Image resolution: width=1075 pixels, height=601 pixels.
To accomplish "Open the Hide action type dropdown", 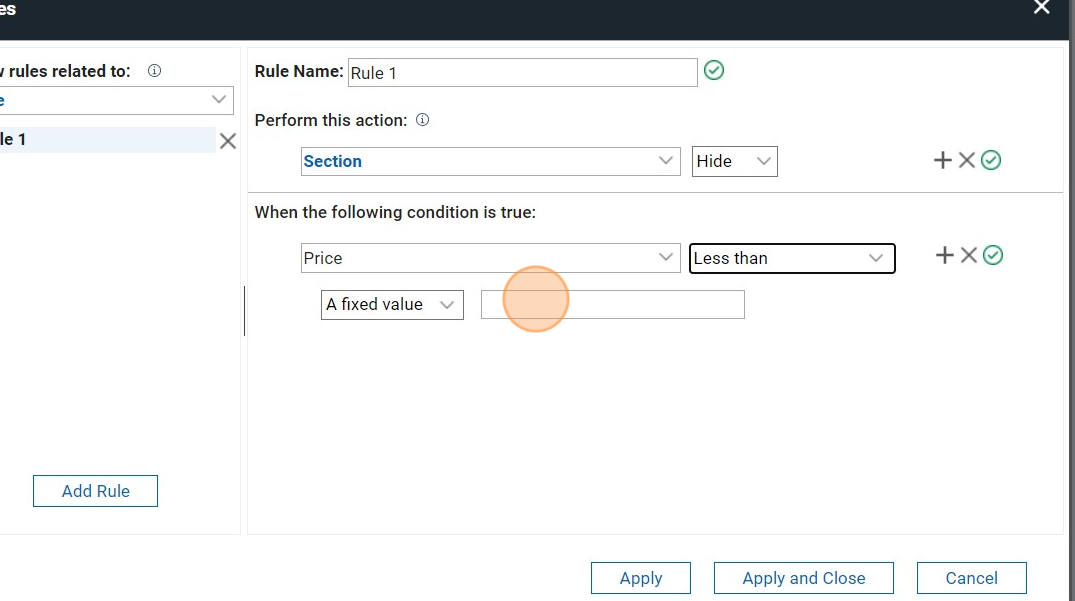I will (734, 161).
